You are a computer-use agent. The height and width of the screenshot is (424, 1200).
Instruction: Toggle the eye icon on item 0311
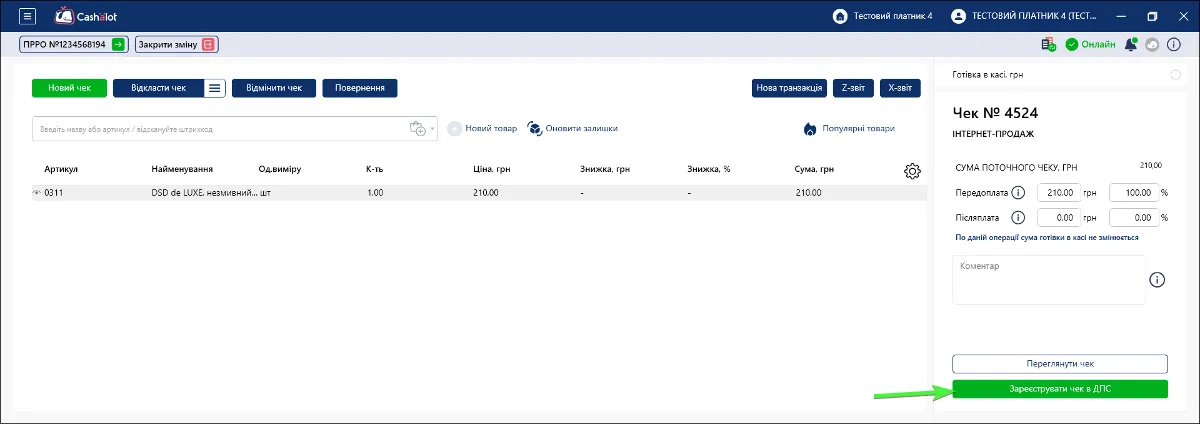(37, 192)
